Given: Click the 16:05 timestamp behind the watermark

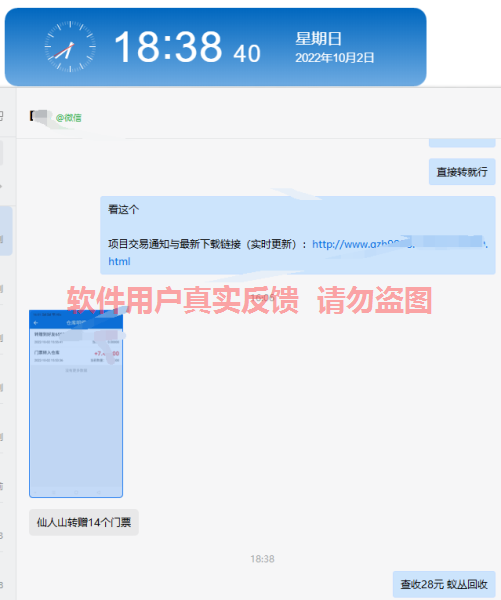Looking at the screenshot, I should 263,298.
